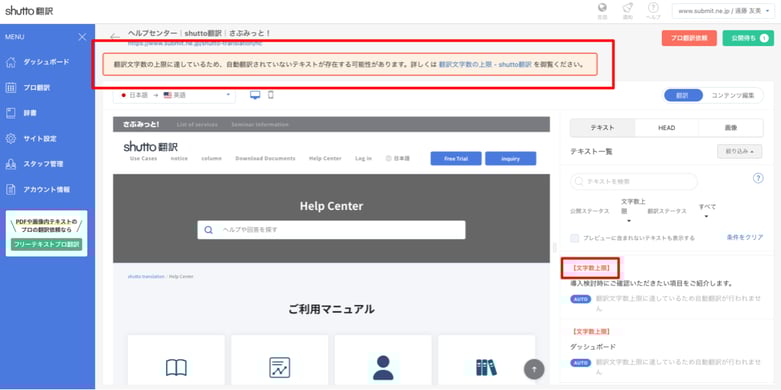Click the ヘルプや回答を探す search field
This screenshot has width=781, height=390.
pos(331,230)
